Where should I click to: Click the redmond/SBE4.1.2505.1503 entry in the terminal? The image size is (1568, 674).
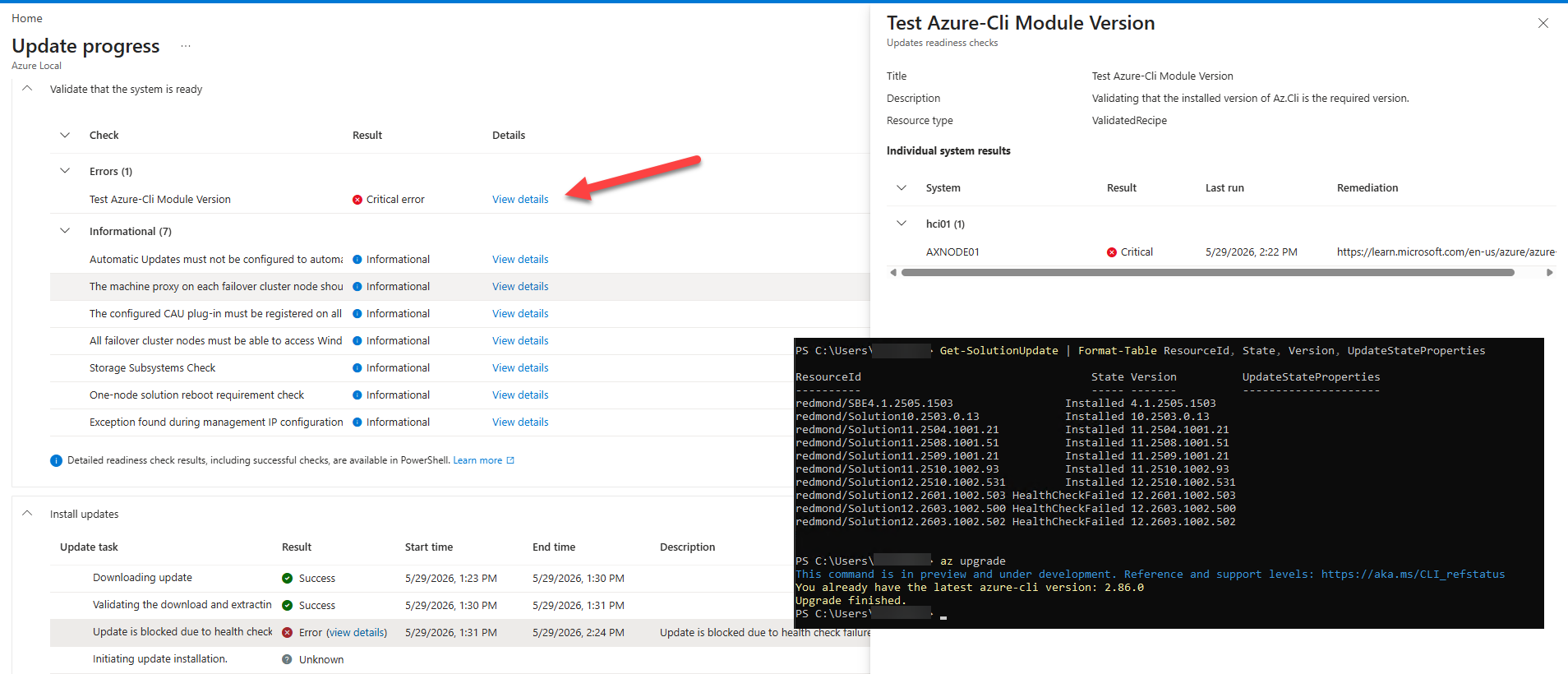tap(874, 403)
